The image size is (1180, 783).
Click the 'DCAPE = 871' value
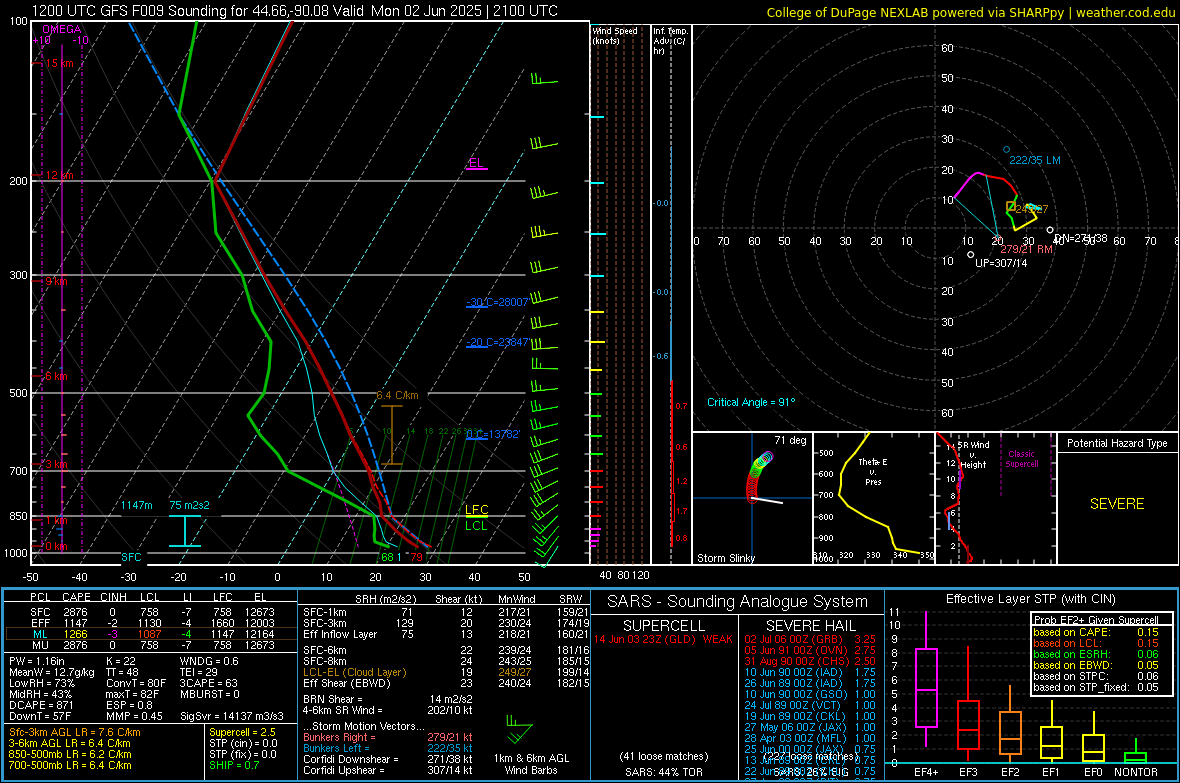coord(41,705)
